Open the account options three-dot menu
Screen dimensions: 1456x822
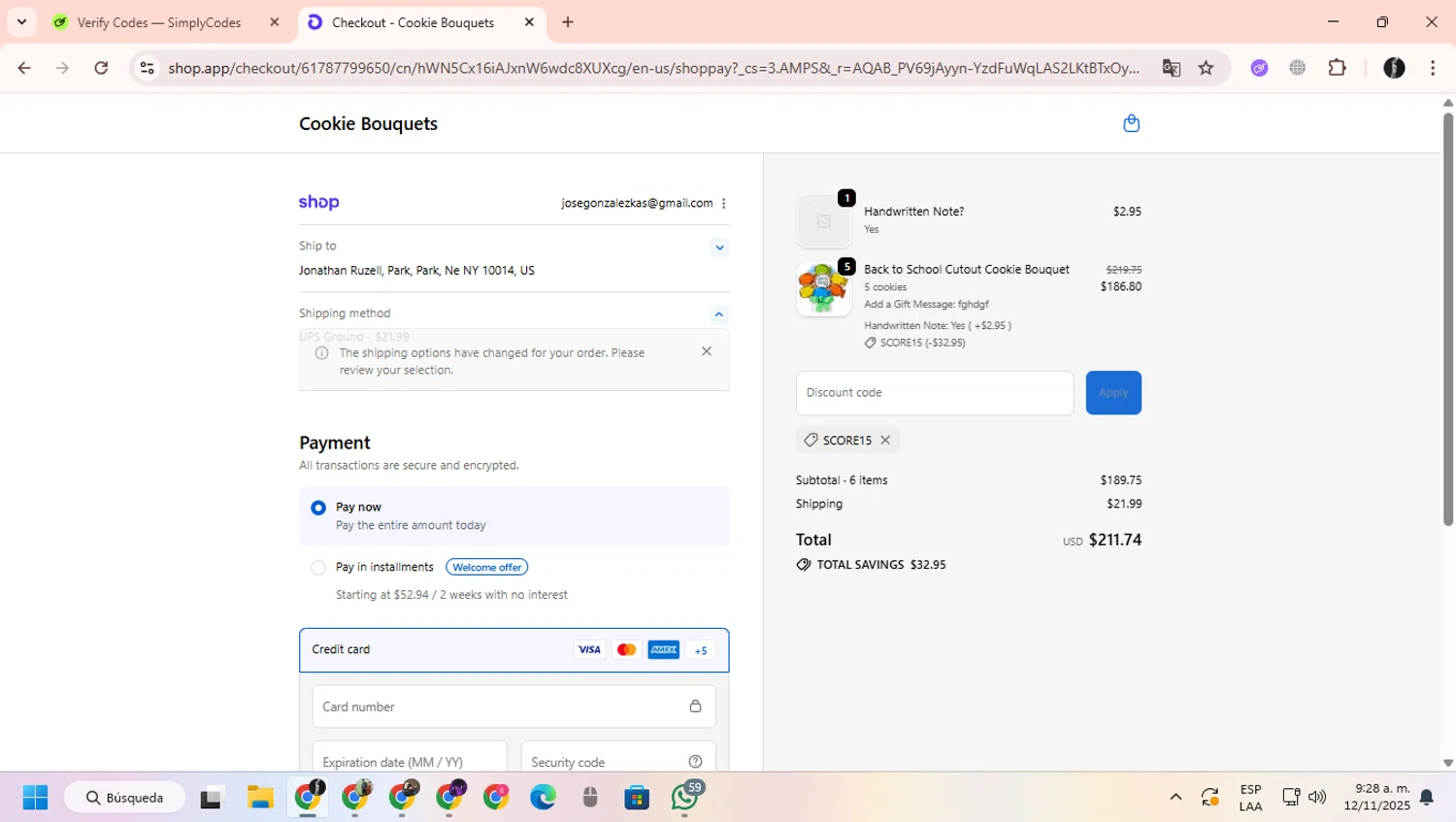724,203
